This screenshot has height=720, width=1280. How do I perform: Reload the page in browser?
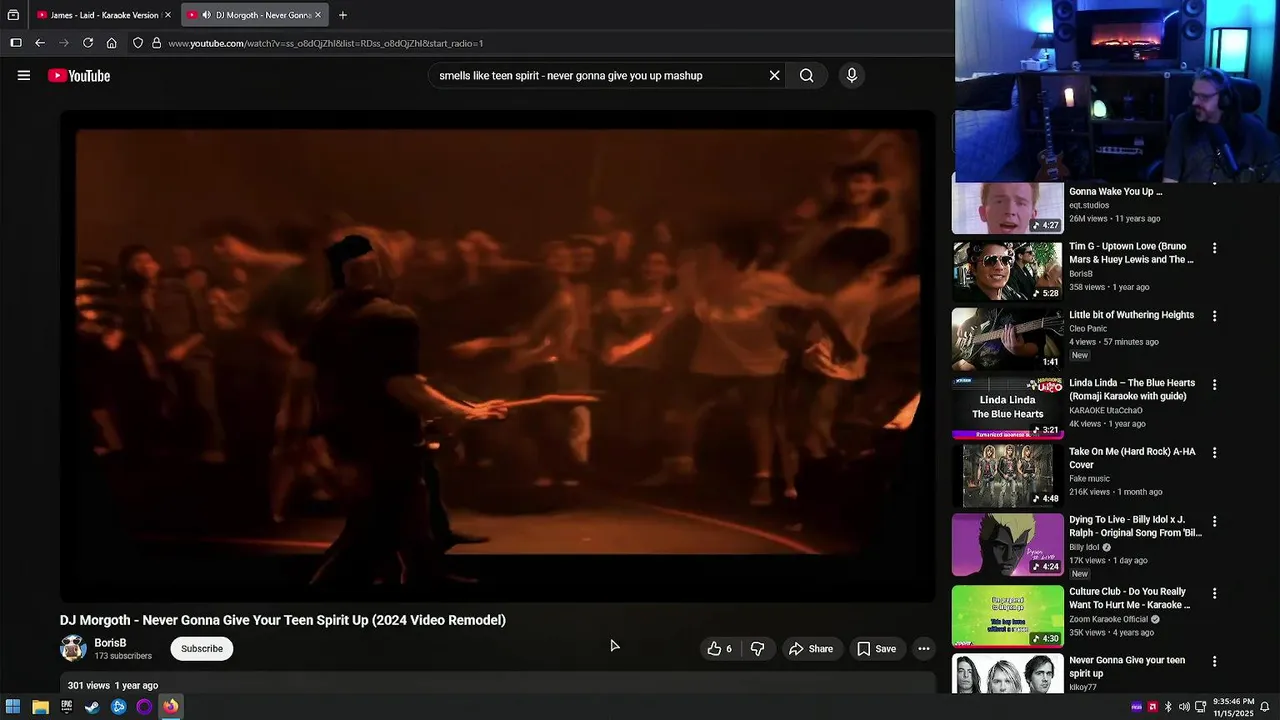click(88, 43)
